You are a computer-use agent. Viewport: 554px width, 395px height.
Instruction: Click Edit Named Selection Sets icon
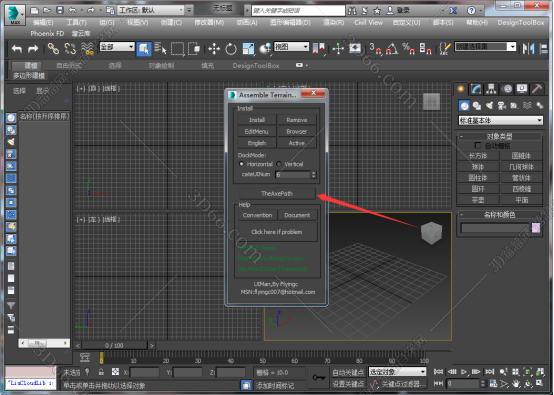[445, 48]
